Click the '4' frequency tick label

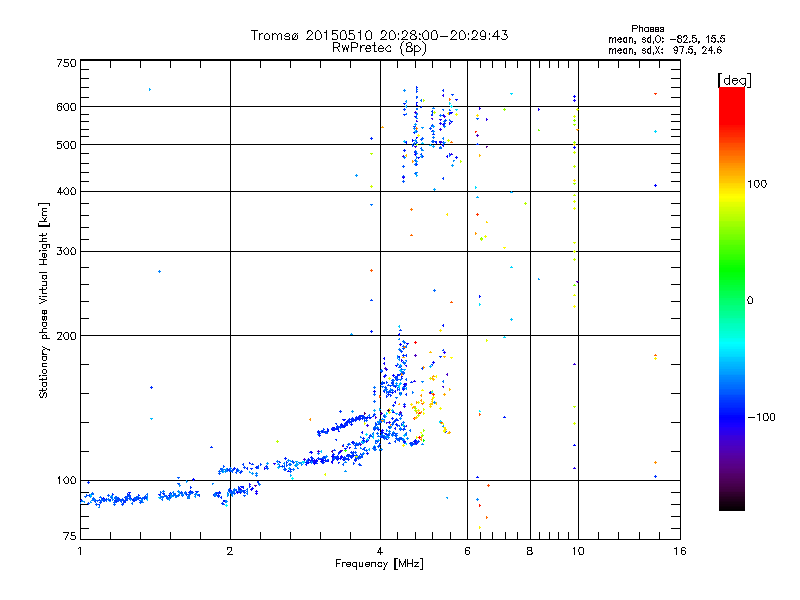click(380, 551)
